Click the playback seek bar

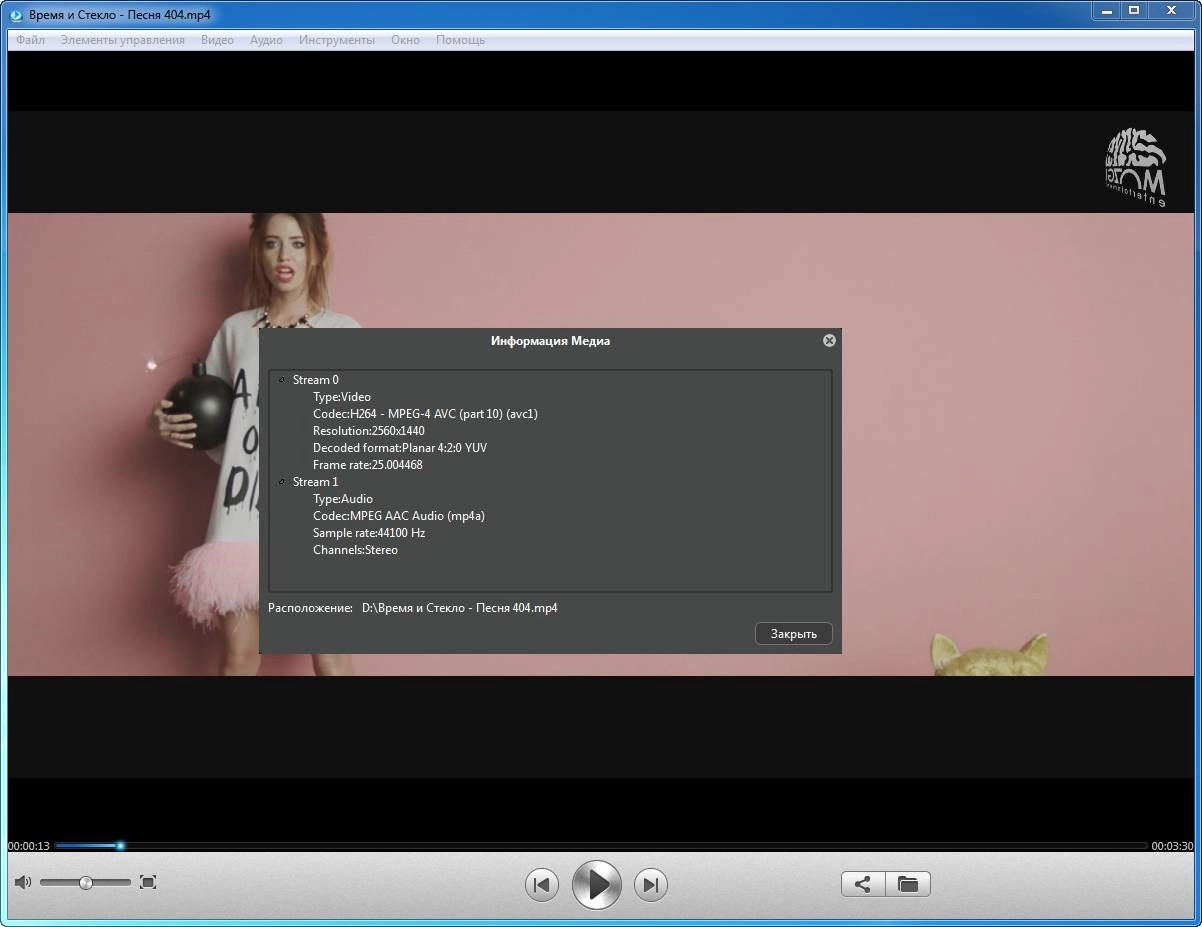pos(601,846)
